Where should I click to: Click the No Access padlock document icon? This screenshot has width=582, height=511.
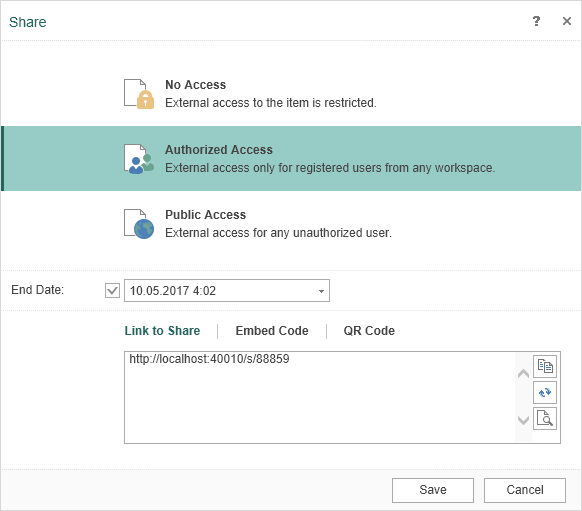click(x=139, y=94)
